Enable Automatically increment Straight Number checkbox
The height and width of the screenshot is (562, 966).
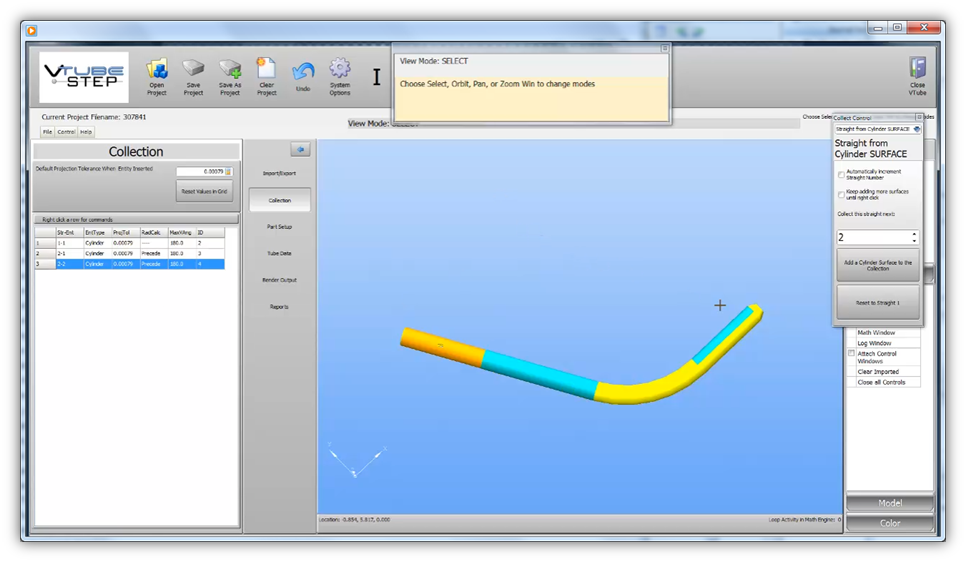841,174
